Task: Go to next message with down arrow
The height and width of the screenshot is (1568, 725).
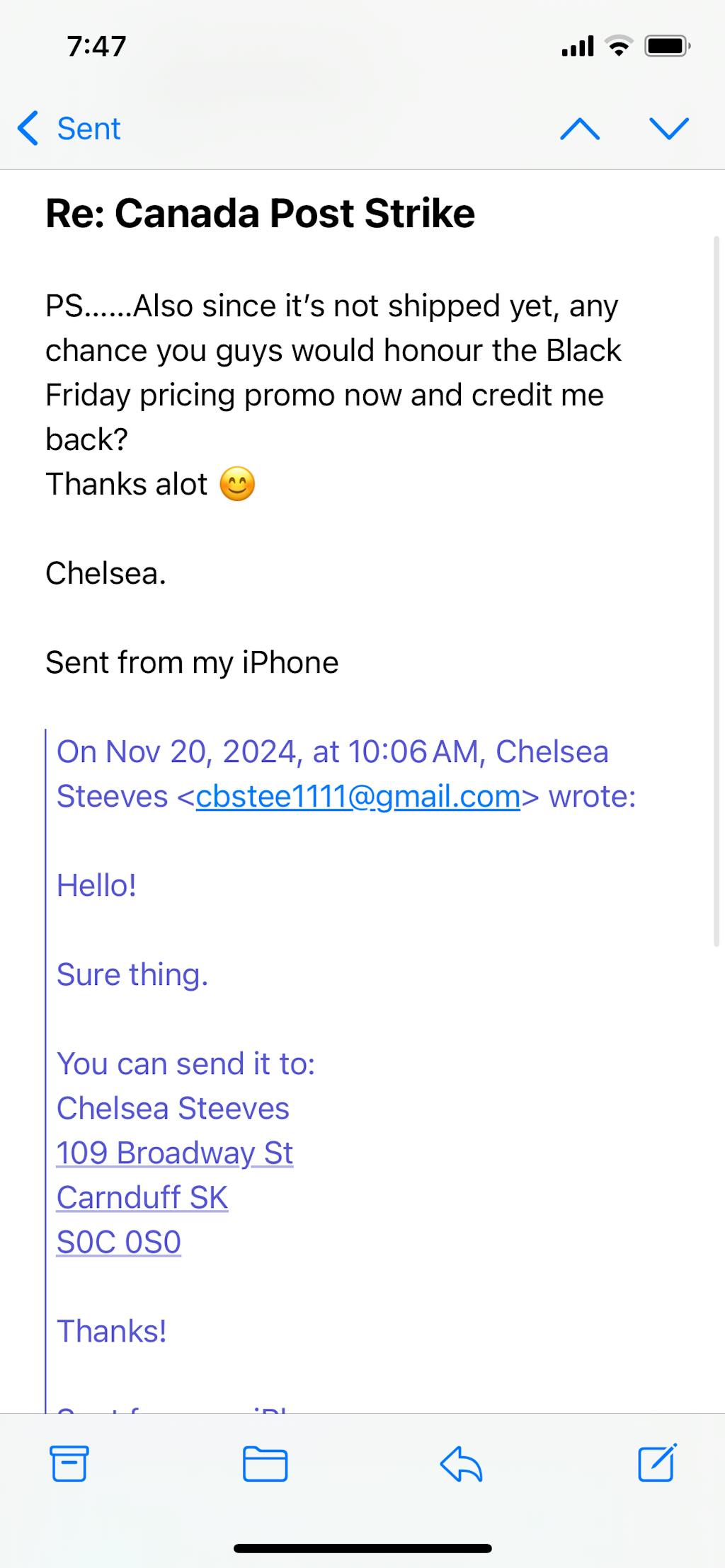Action: point(669,129)
